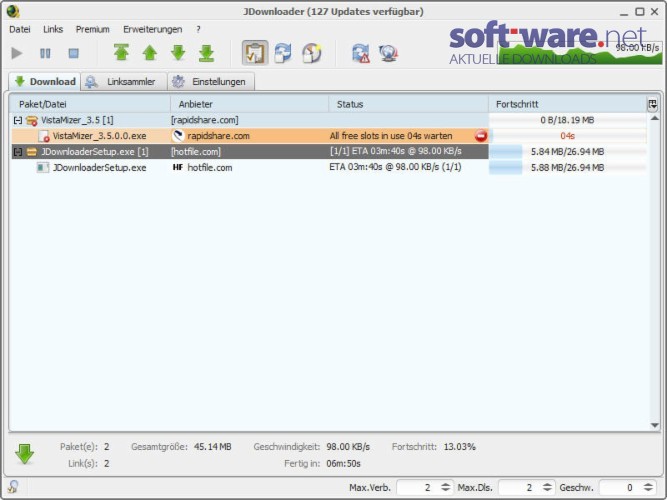The width and height of the screenshot is (667, 500).
Task: Click the reconnect toggle icon
Action: click(x=283, y=53)
